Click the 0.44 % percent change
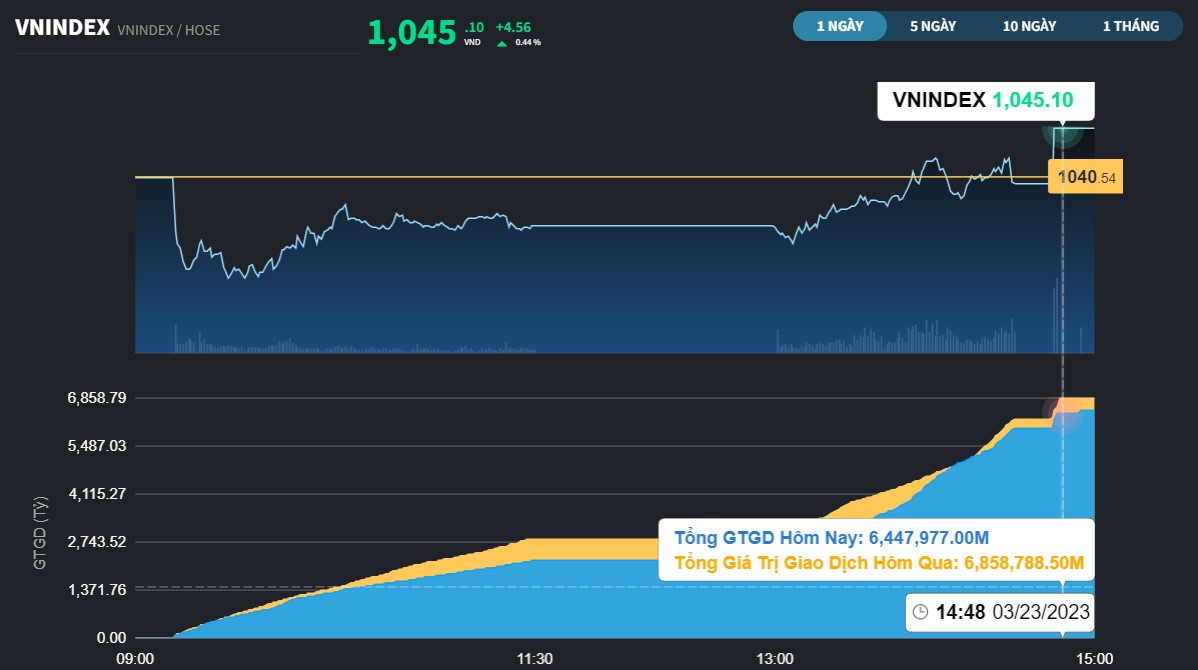The width and height of the screenshot is (1198, 670). coord(528,43)
